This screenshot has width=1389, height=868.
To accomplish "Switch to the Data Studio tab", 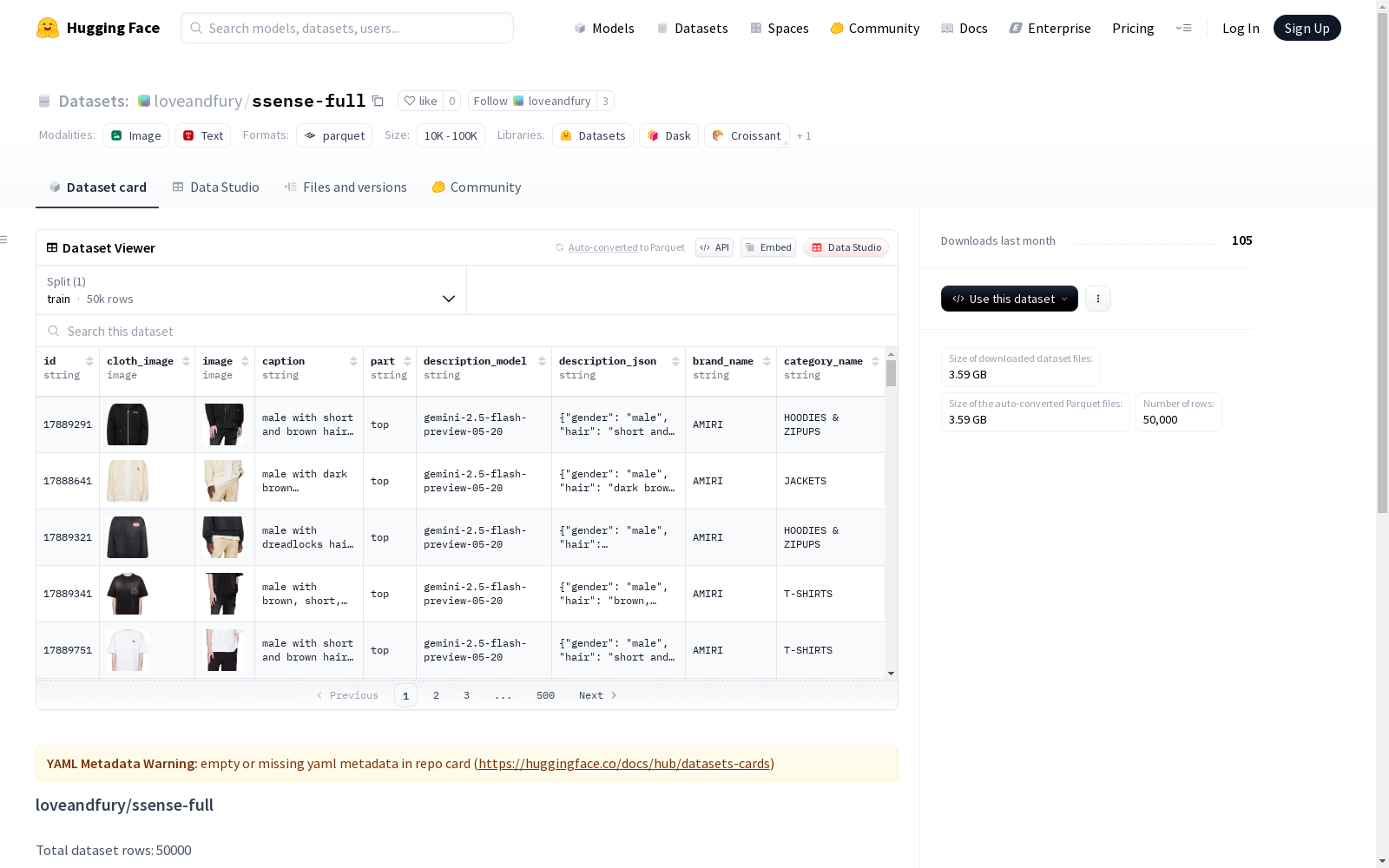I will point(216,187).
